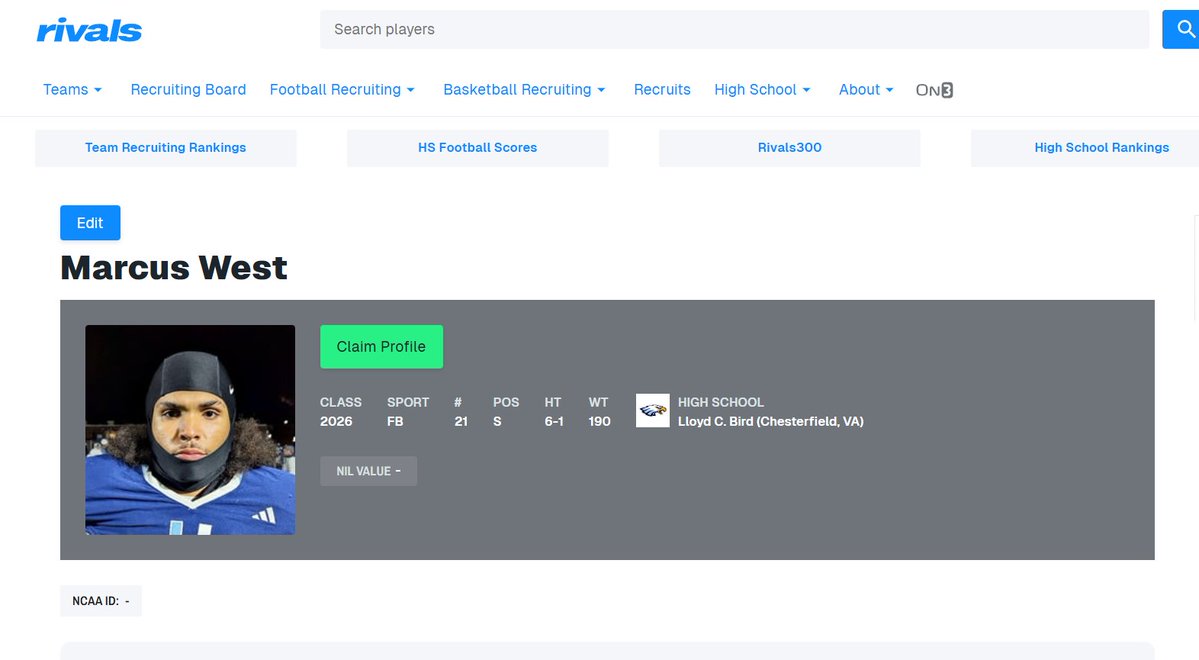This screenshot has width=1199, height=660.
Task: Click the NCAA ID label
Action: 101,601
